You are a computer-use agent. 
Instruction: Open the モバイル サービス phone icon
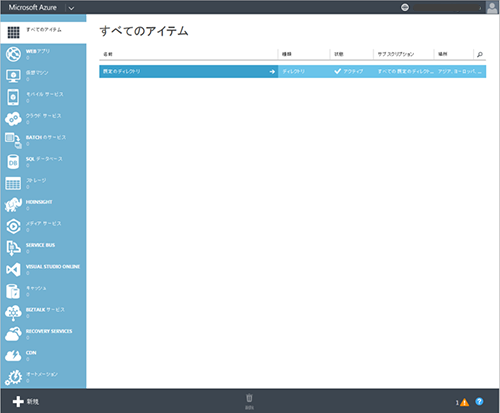(x=13, y=97)
